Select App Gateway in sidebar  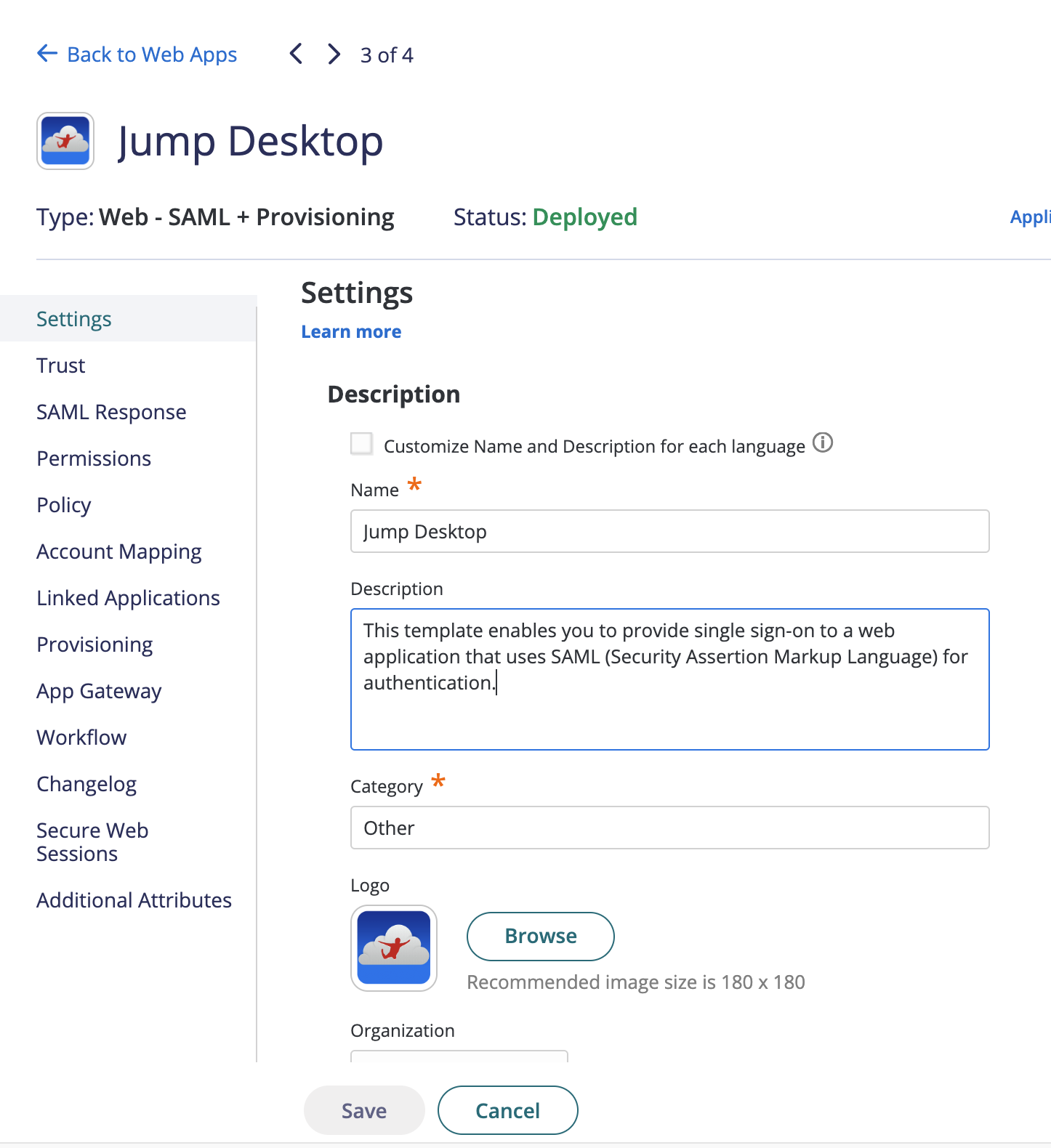click(x=99, y=691)
